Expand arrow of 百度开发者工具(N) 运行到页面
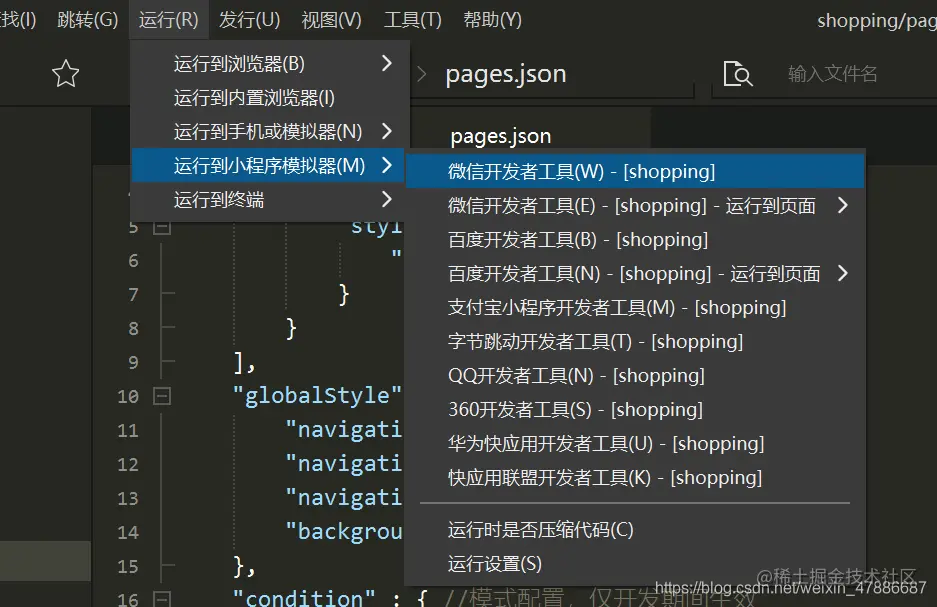The width and height of the screenshot is (937, 607). pyautogui.click(x=843, y=273)
